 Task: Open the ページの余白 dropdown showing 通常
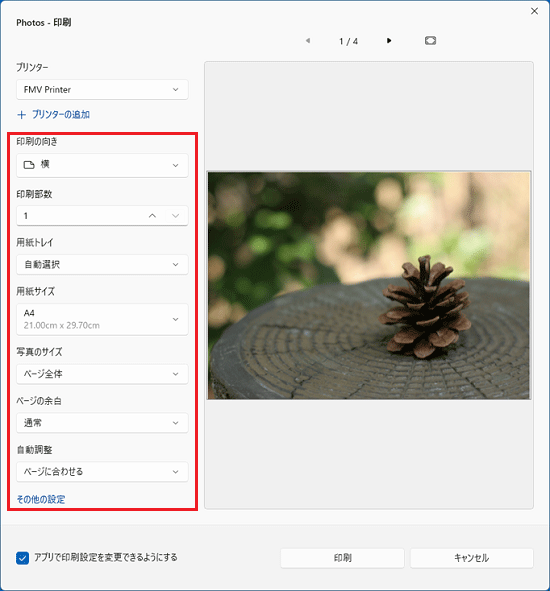[x=102, y=423]
